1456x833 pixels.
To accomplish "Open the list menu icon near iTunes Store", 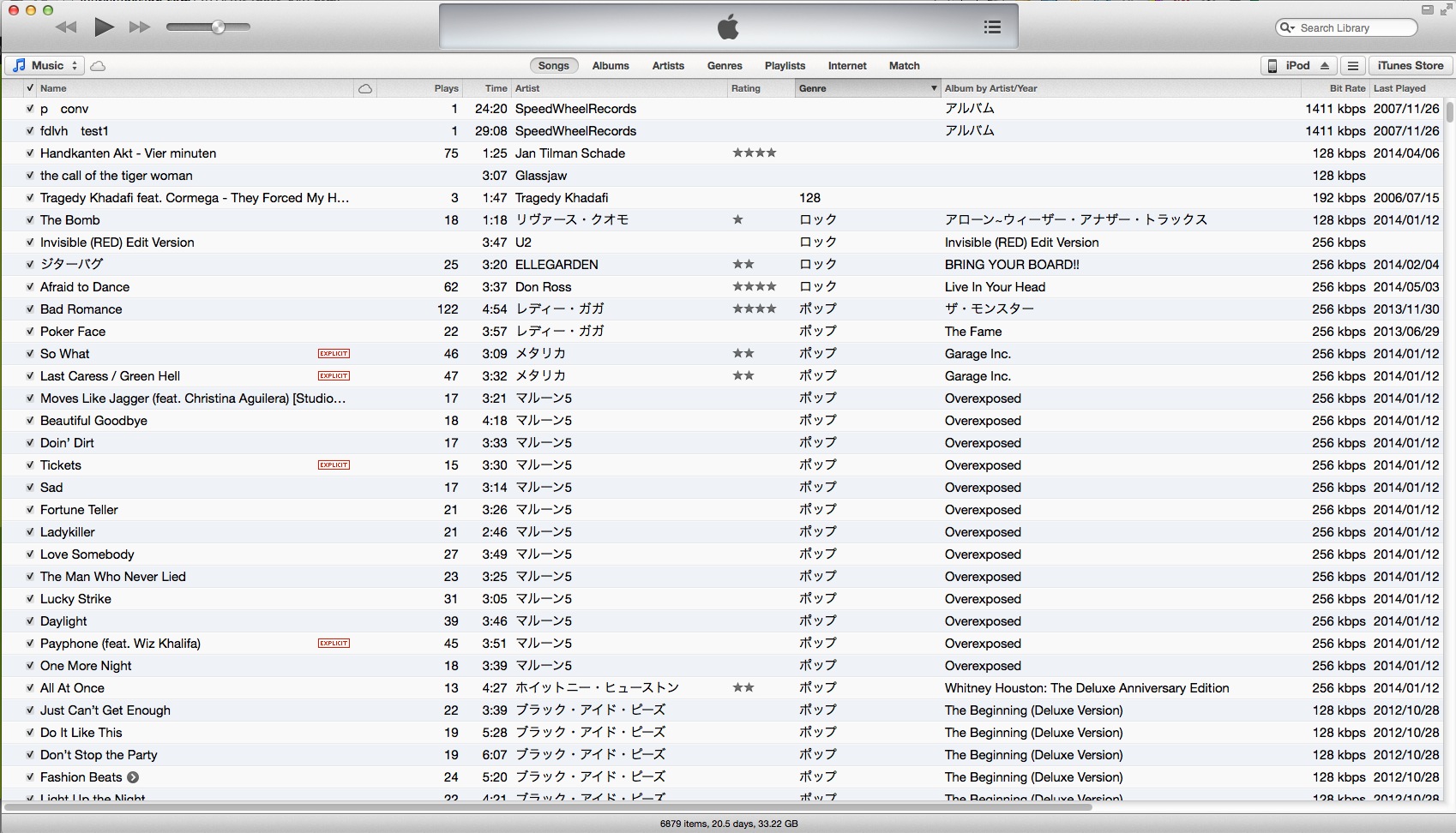I will coord(1353,66).
